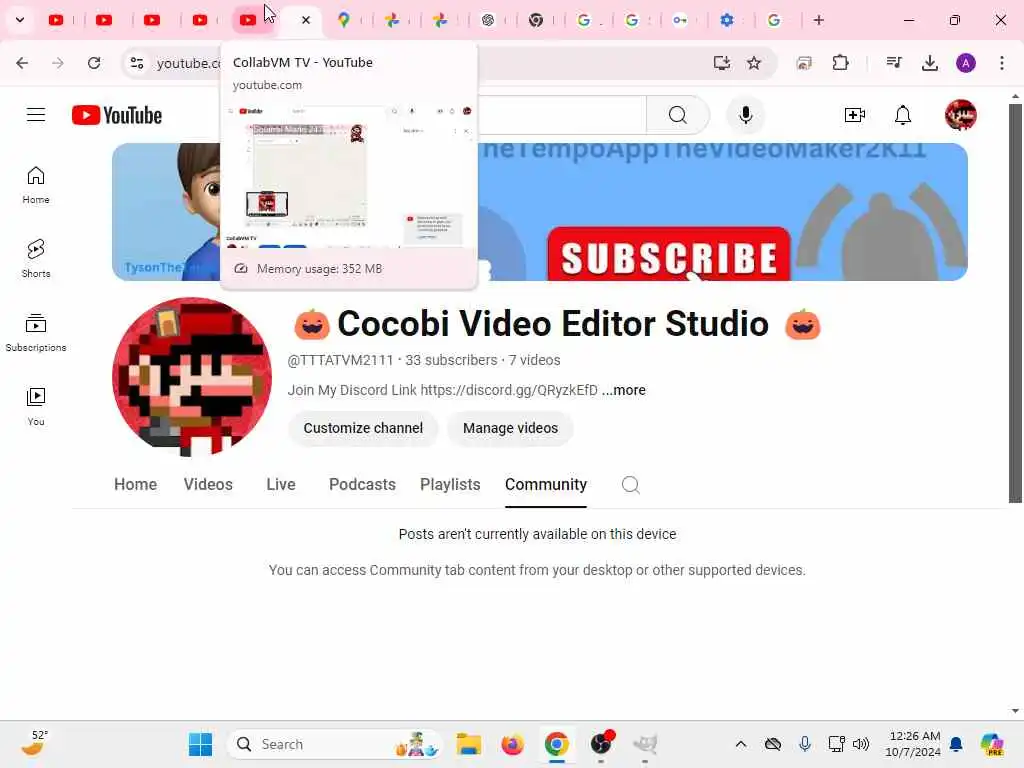Open GIMP from the taskbar
This screenshot has height=768, width=1024.
click(x=645, y=744)
